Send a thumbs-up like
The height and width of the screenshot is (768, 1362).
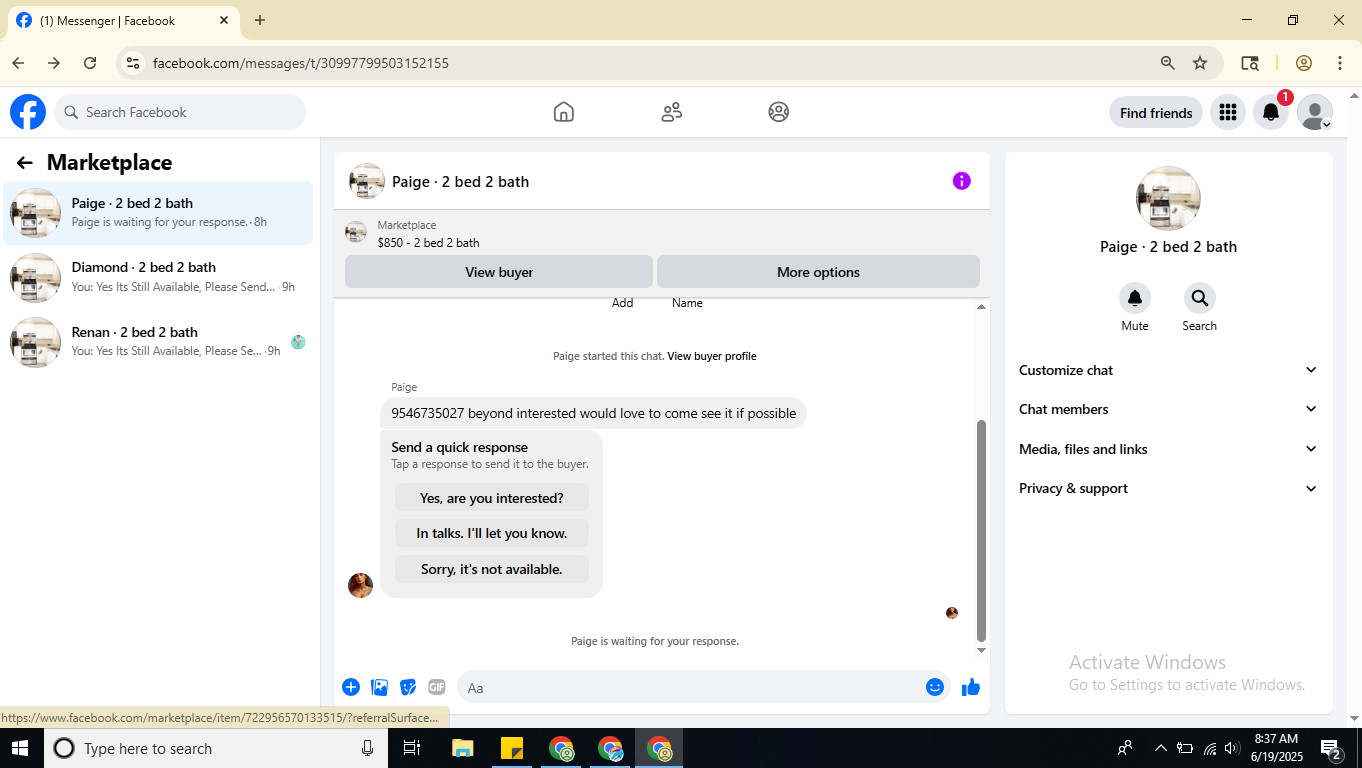pyautogui.click(x=971, y=687)
